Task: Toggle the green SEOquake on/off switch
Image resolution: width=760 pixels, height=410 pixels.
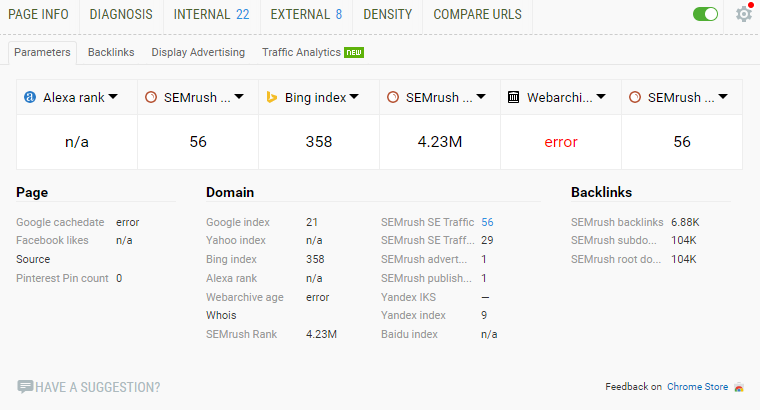Action: pyautogui.click(x=705, y=14)
